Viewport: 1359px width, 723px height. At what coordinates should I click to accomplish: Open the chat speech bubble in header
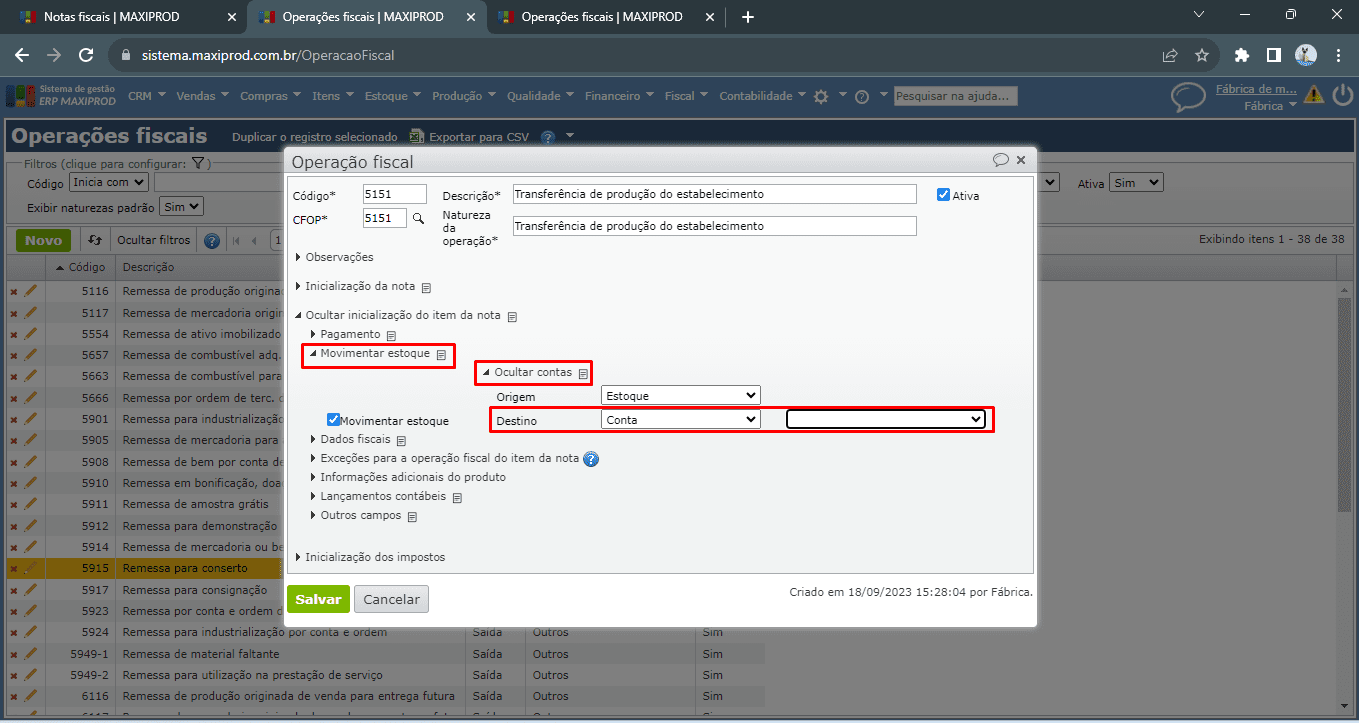1188,97
